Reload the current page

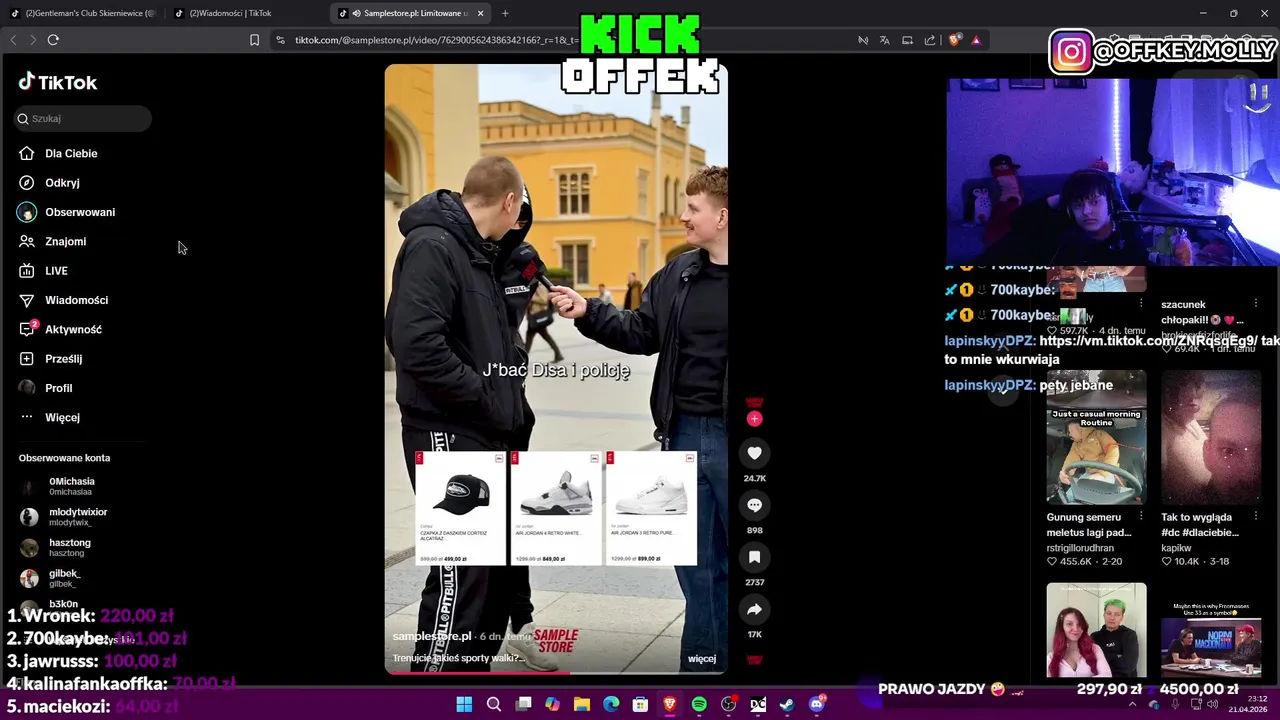click(53, 40)
